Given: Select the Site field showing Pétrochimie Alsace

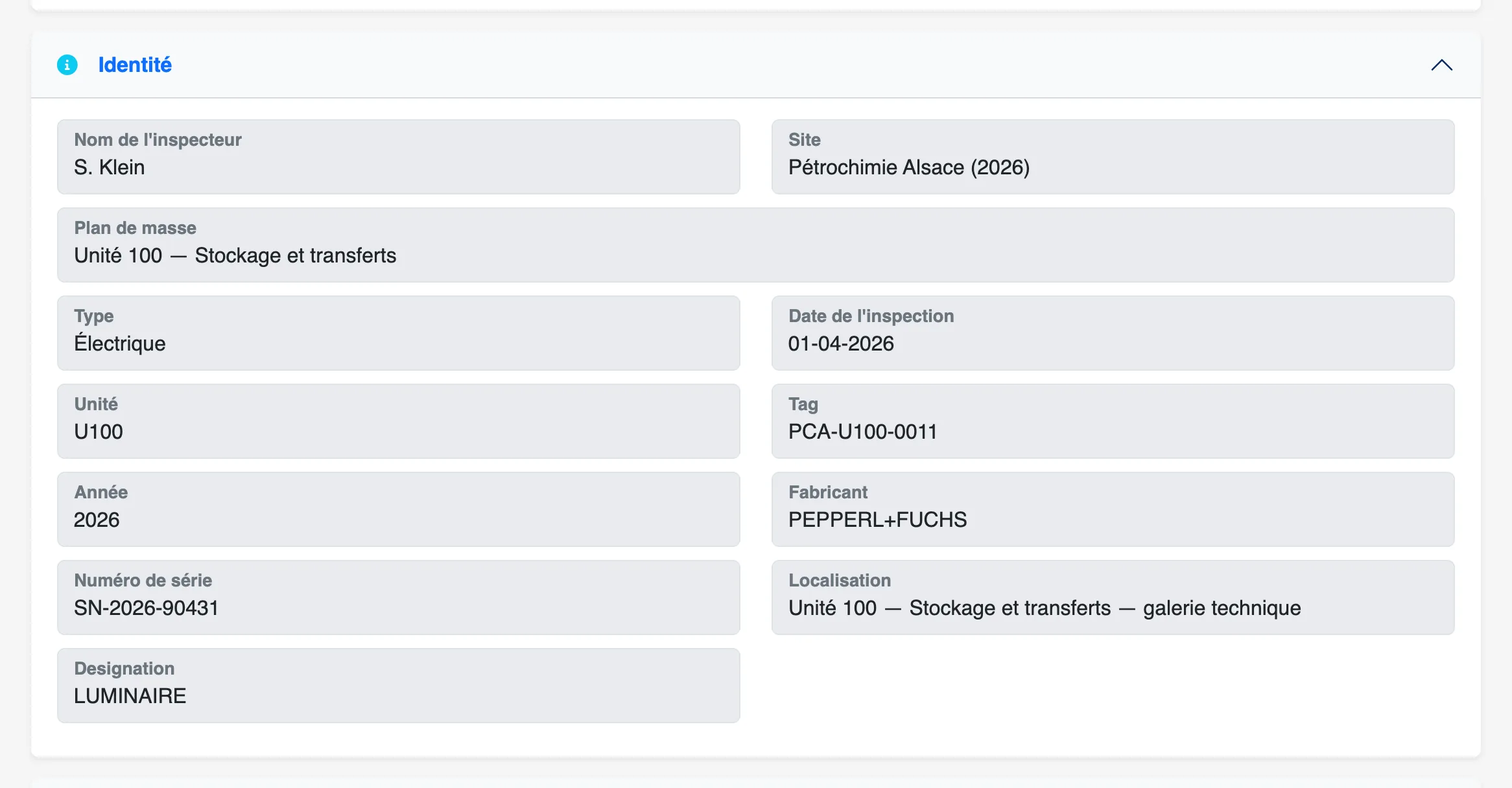Looking at the screenshot, I should coord(1113,157).
